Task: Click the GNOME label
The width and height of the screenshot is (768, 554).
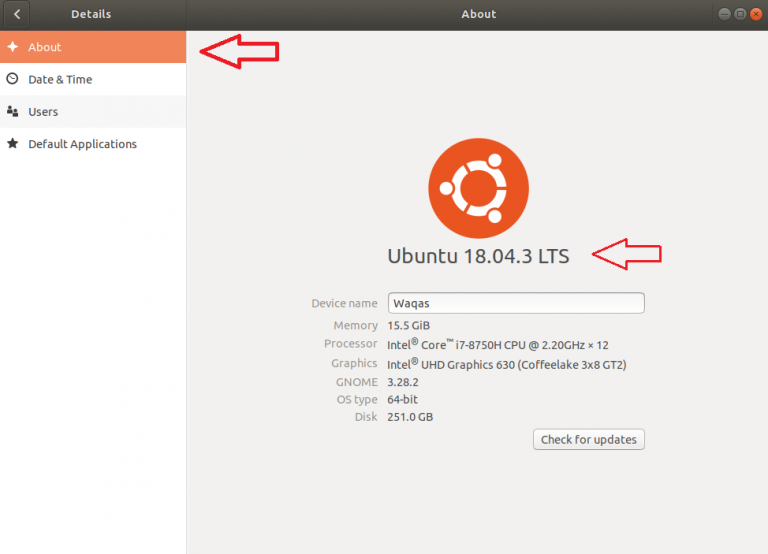Action: coord(357,382)
